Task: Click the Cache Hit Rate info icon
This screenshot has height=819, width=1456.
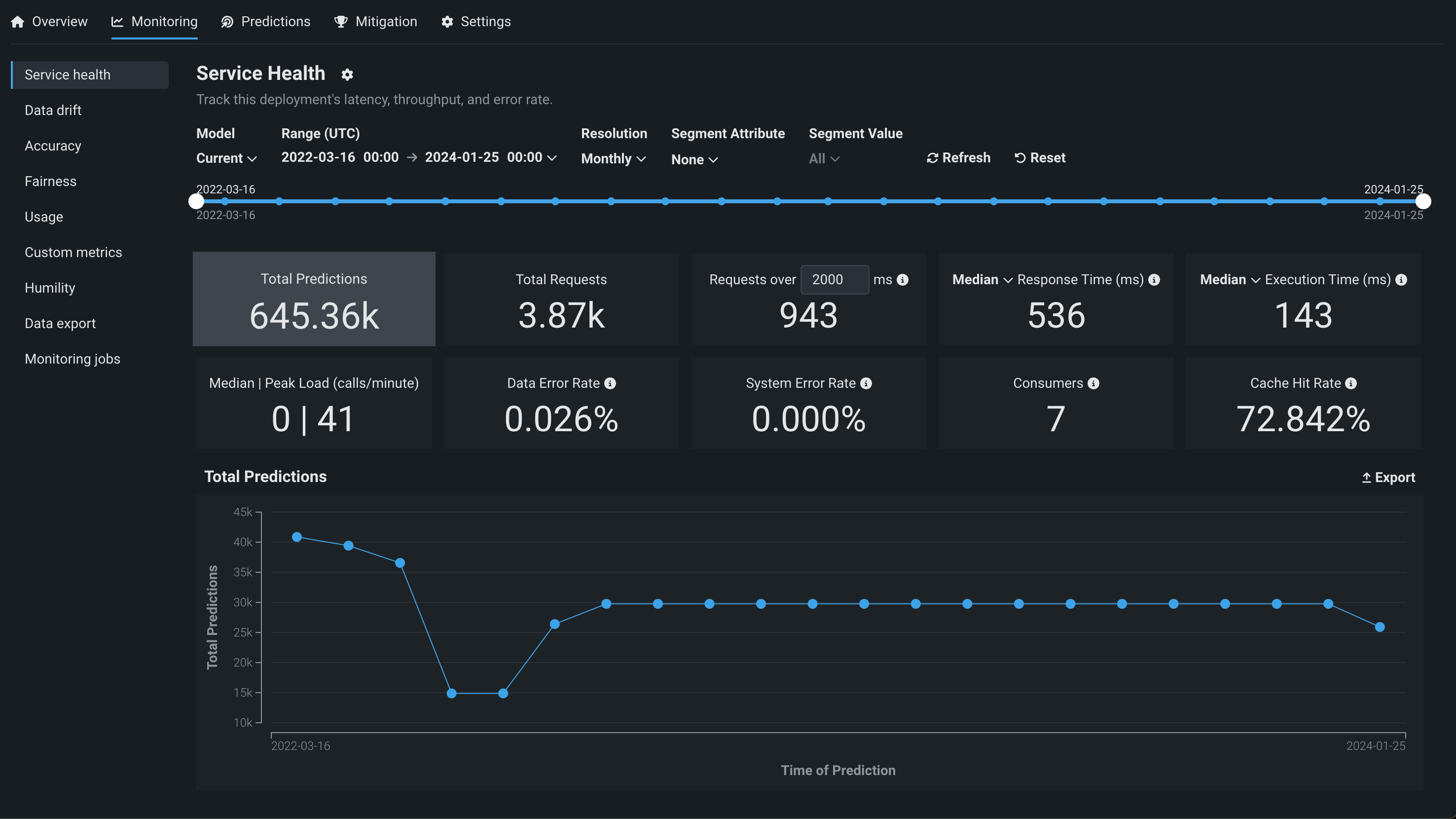Action: (x=1351, y=383)
